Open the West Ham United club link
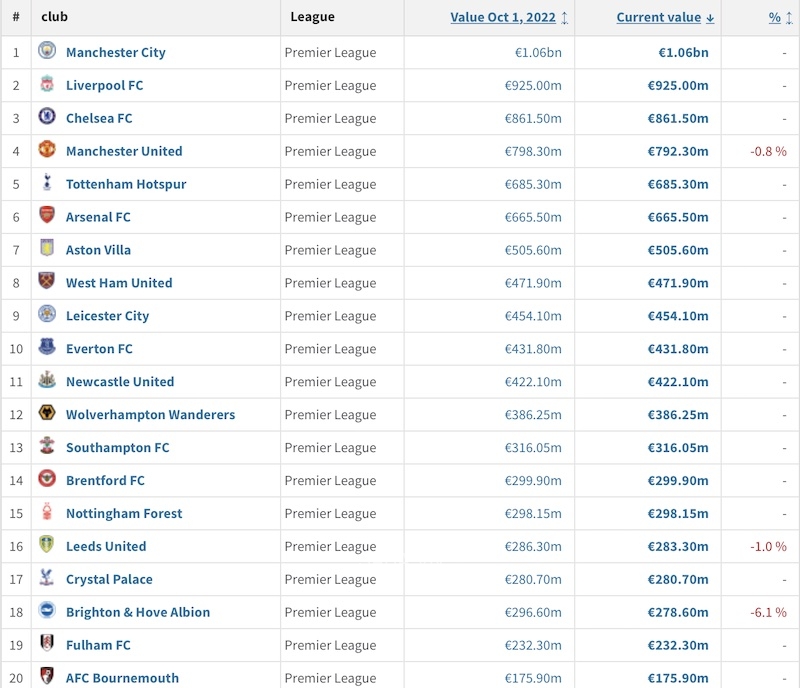Image resolution: width=800 pixels, height=688 pixels. (119, 283)
